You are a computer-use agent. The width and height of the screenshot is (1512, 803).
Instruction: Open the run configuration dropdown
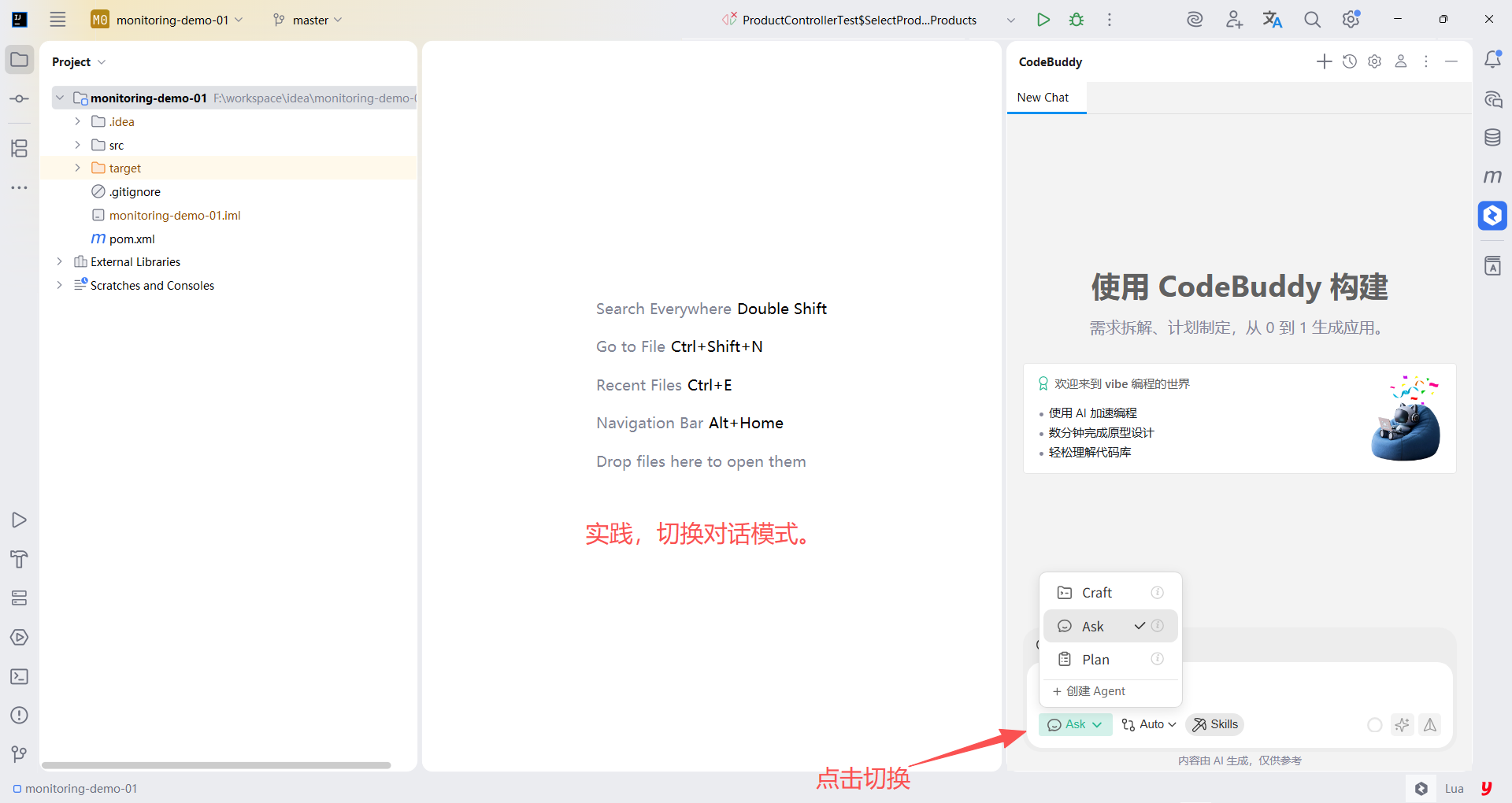pyautogui.click(x=1011, y=20)
